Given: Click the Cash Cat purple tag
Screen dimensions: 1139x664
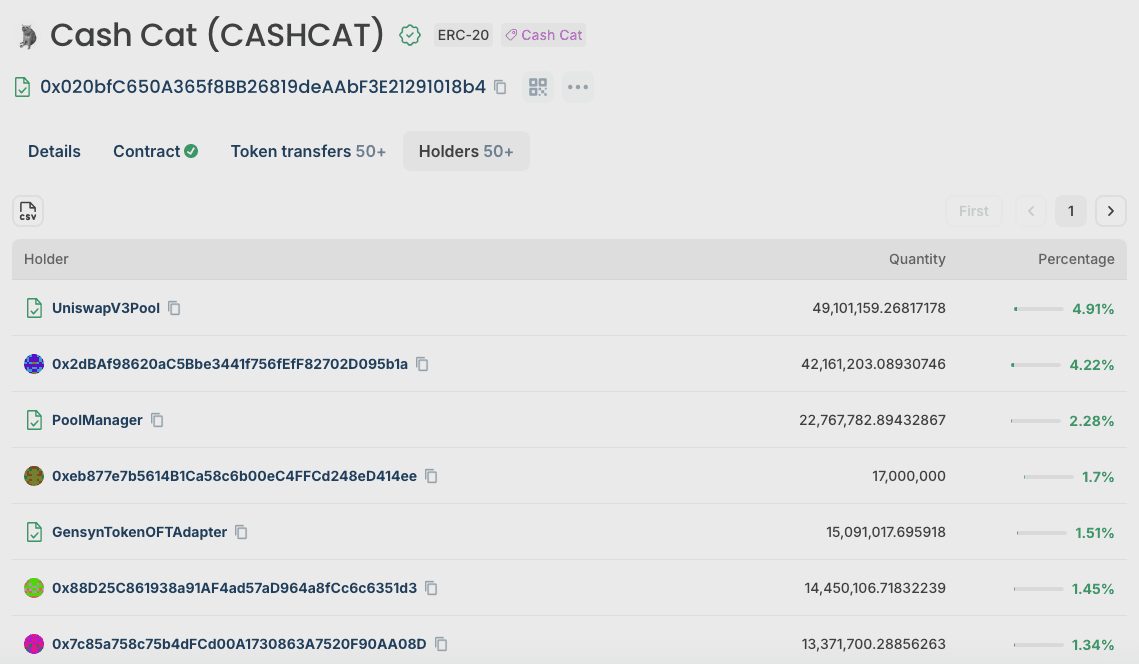Looking at the screenshot, I should click(x=543, y=35).
